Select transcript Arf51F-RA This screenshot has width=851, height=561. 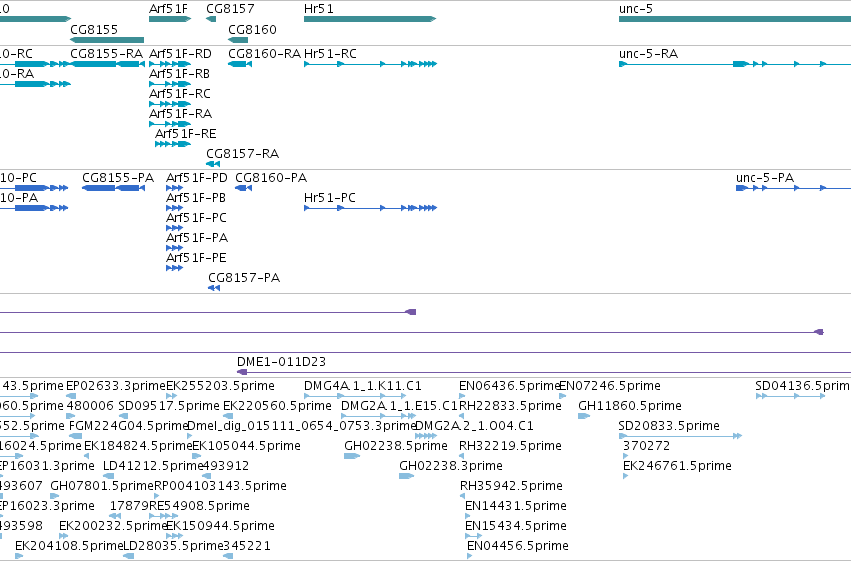point(180,114)
